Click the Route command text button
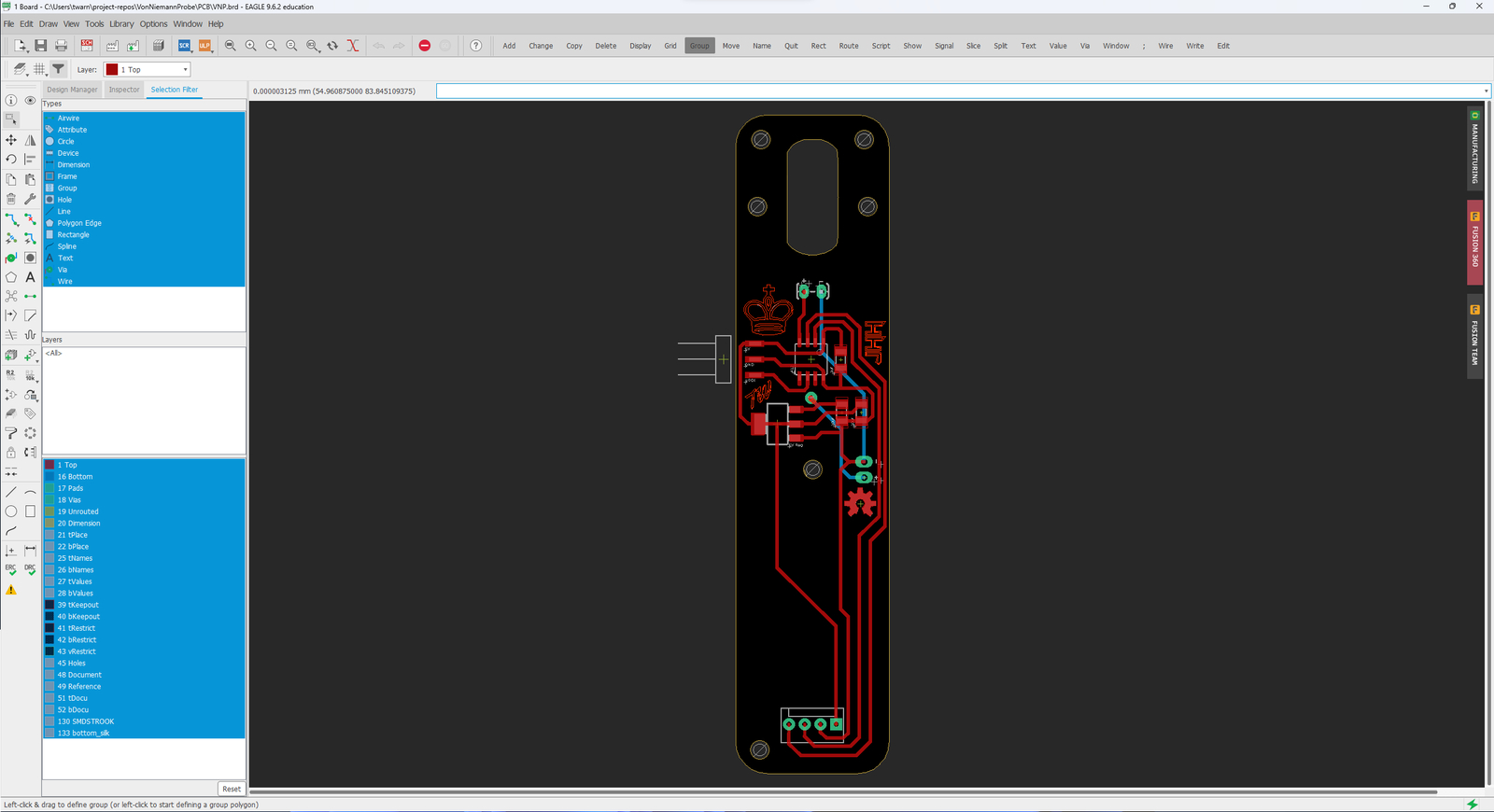The height and width of the screenshot is (812, 1494). click(x=848, y=46)
